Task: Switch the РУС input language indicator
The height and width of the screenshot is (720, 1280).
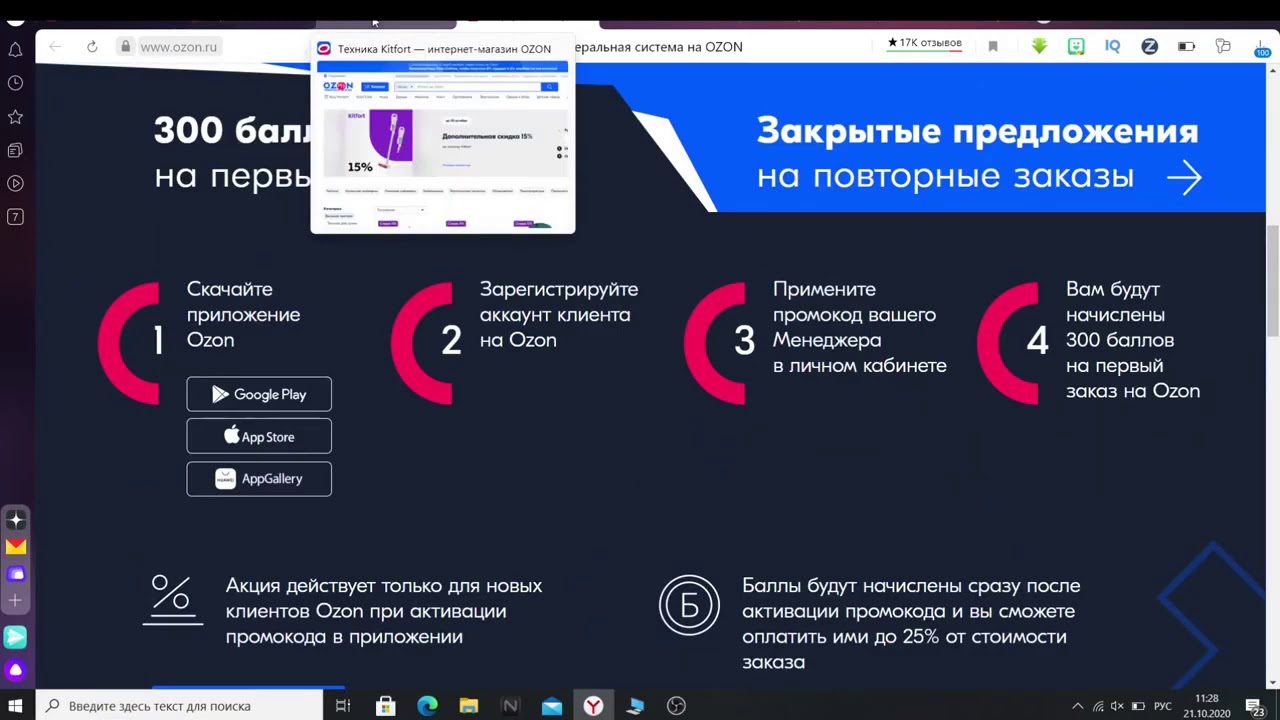Action: tap(1162, 706)
